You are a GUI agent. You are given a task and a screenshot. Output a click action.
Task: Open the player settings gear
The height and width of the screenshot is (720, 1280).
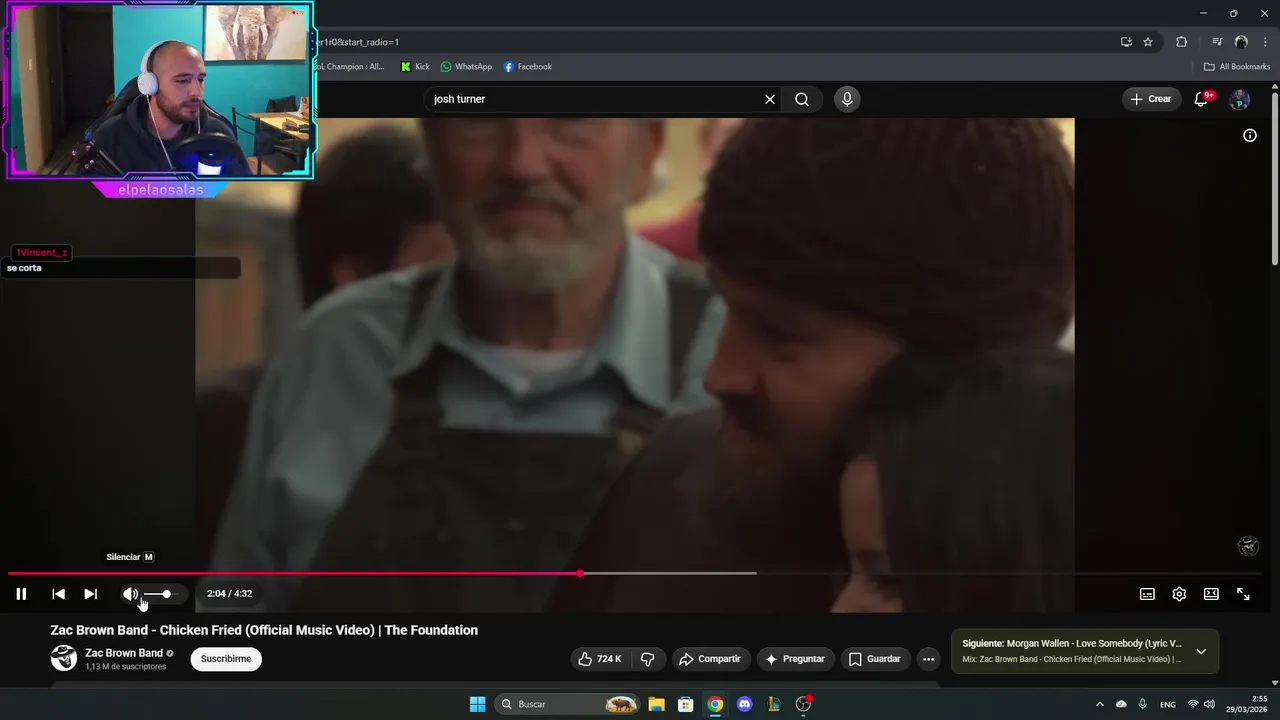tap(1179, 594)
